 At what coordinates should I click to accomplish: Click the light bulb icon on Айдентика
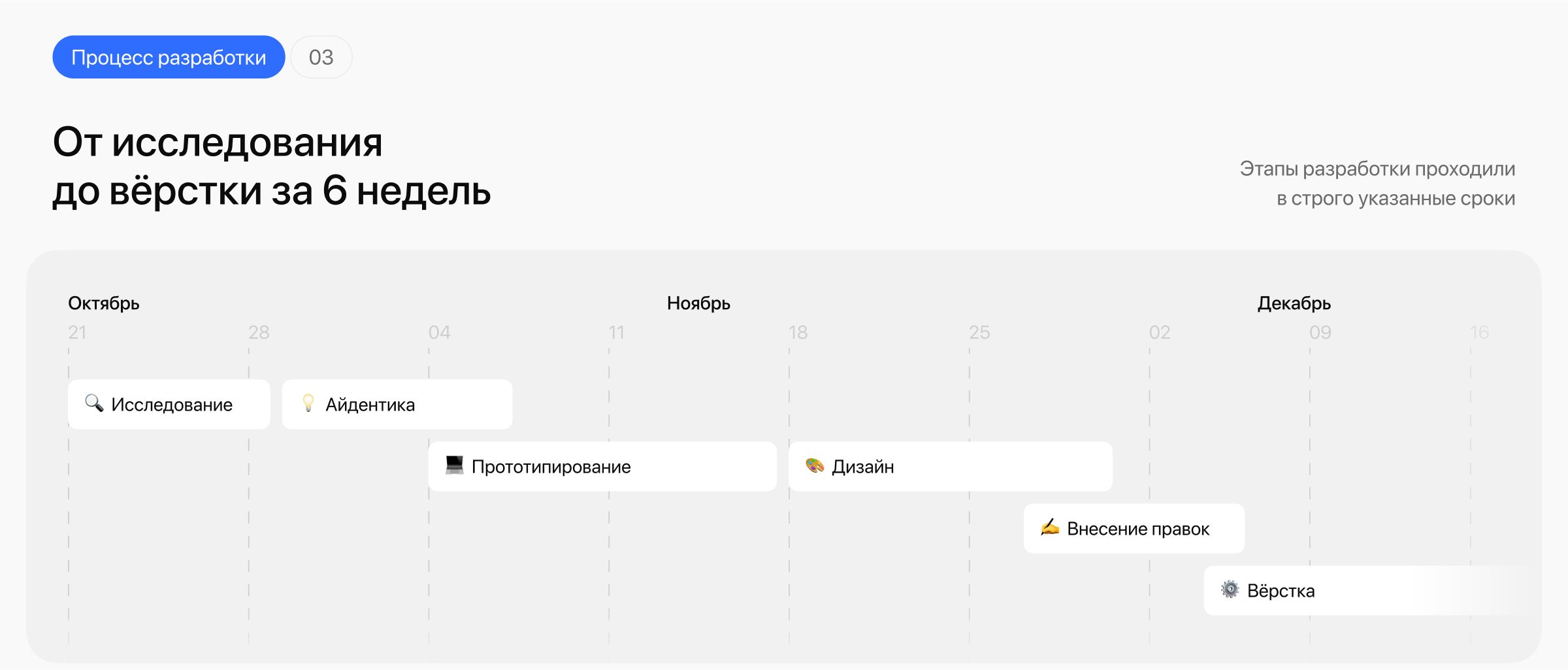click(308, 403)
